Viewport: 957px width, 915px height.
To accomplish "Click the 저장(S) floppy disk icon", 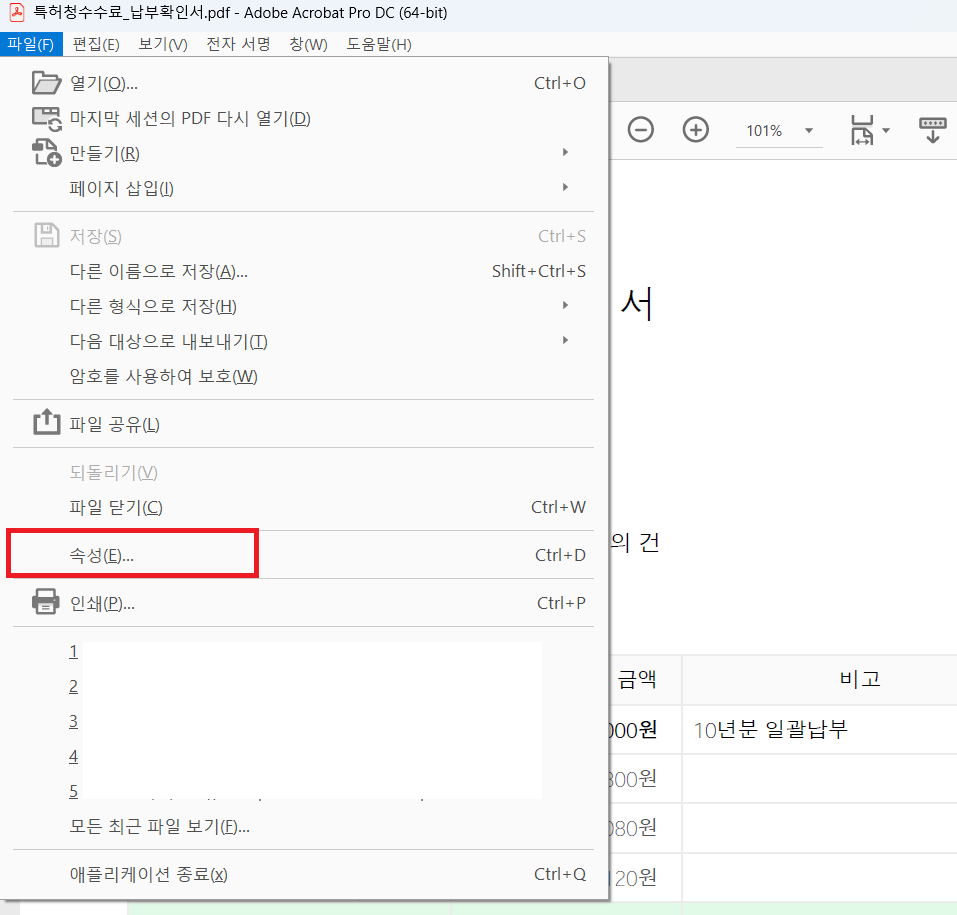I will (46, 235).
